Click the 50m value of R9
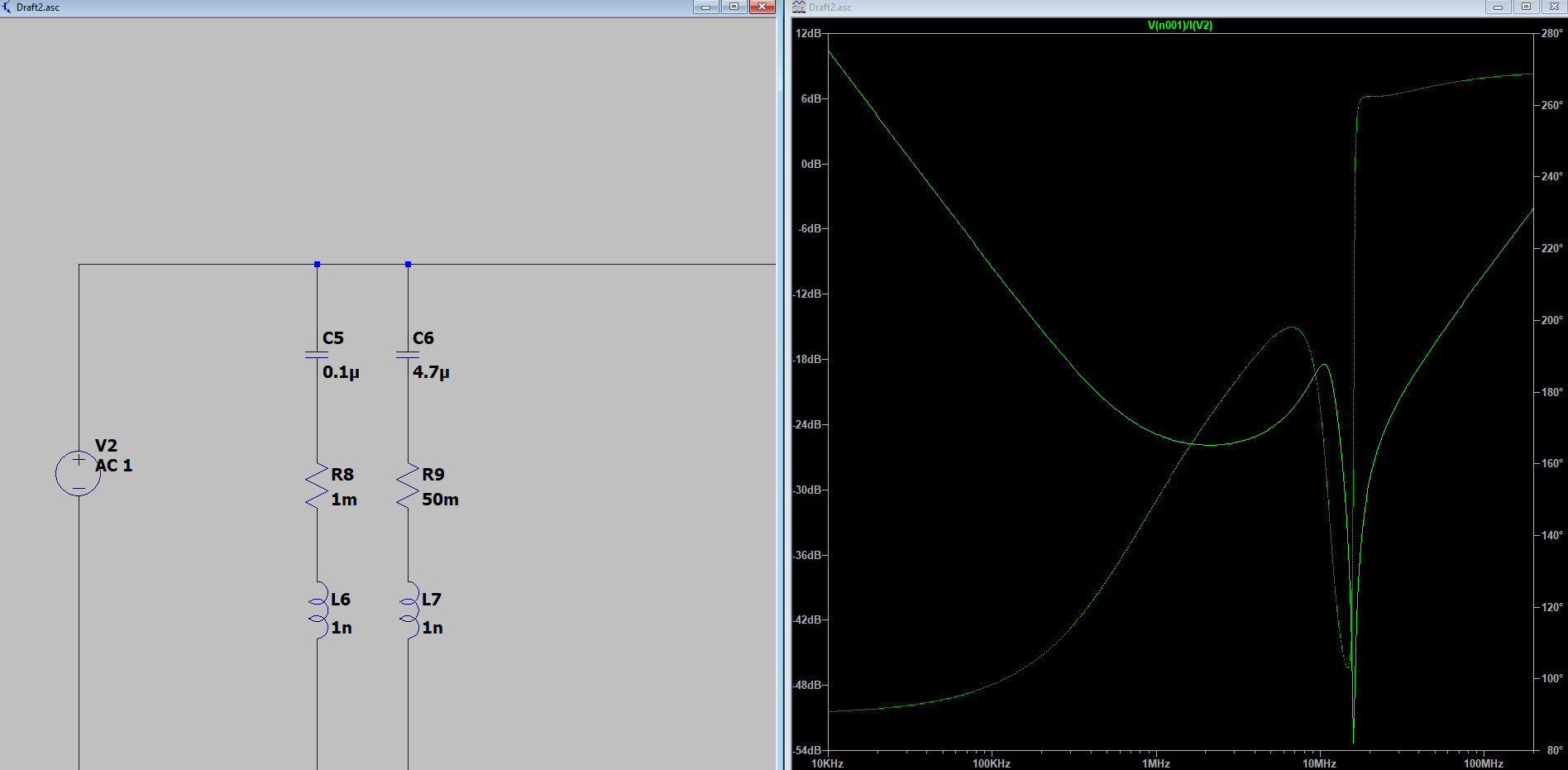The height and width of the screenshot is (770, 1568). click(440, 500)
